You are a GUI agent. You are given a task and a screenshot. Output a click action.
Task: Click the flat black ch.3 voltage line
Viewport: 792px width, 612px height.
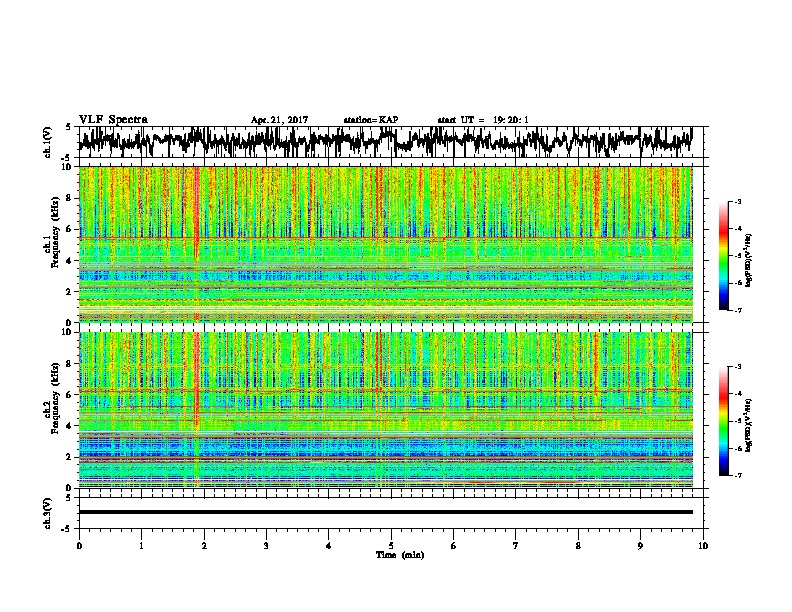point(385,512)
